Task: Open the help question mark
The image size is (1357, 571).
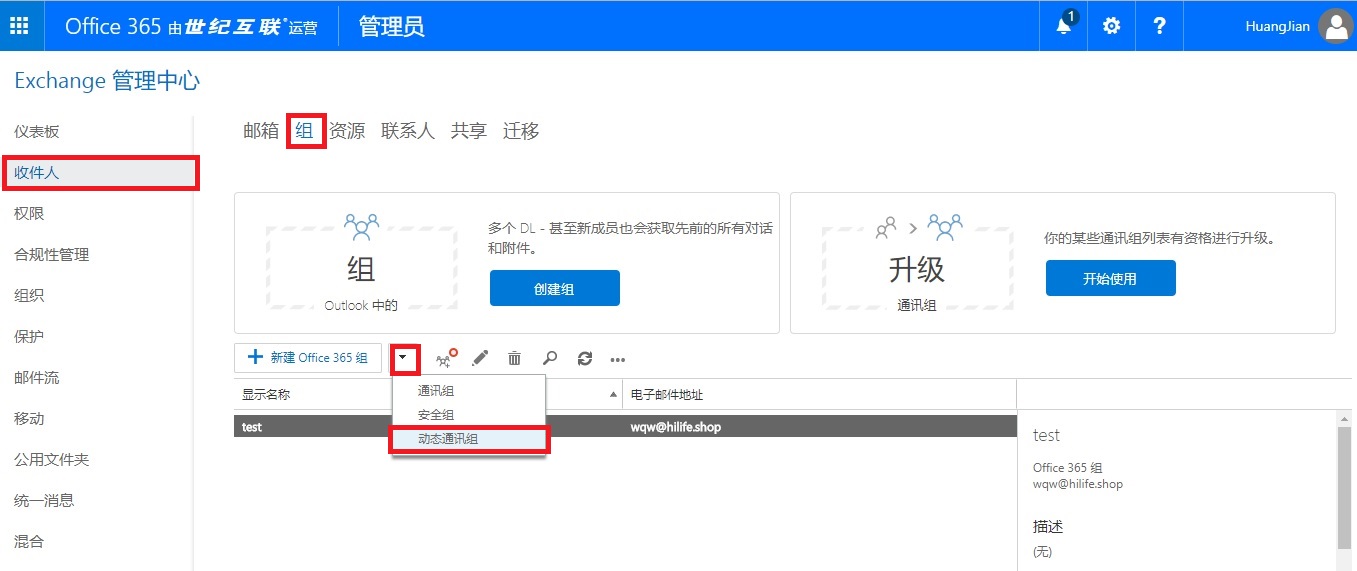Action: coord(1159,26)
